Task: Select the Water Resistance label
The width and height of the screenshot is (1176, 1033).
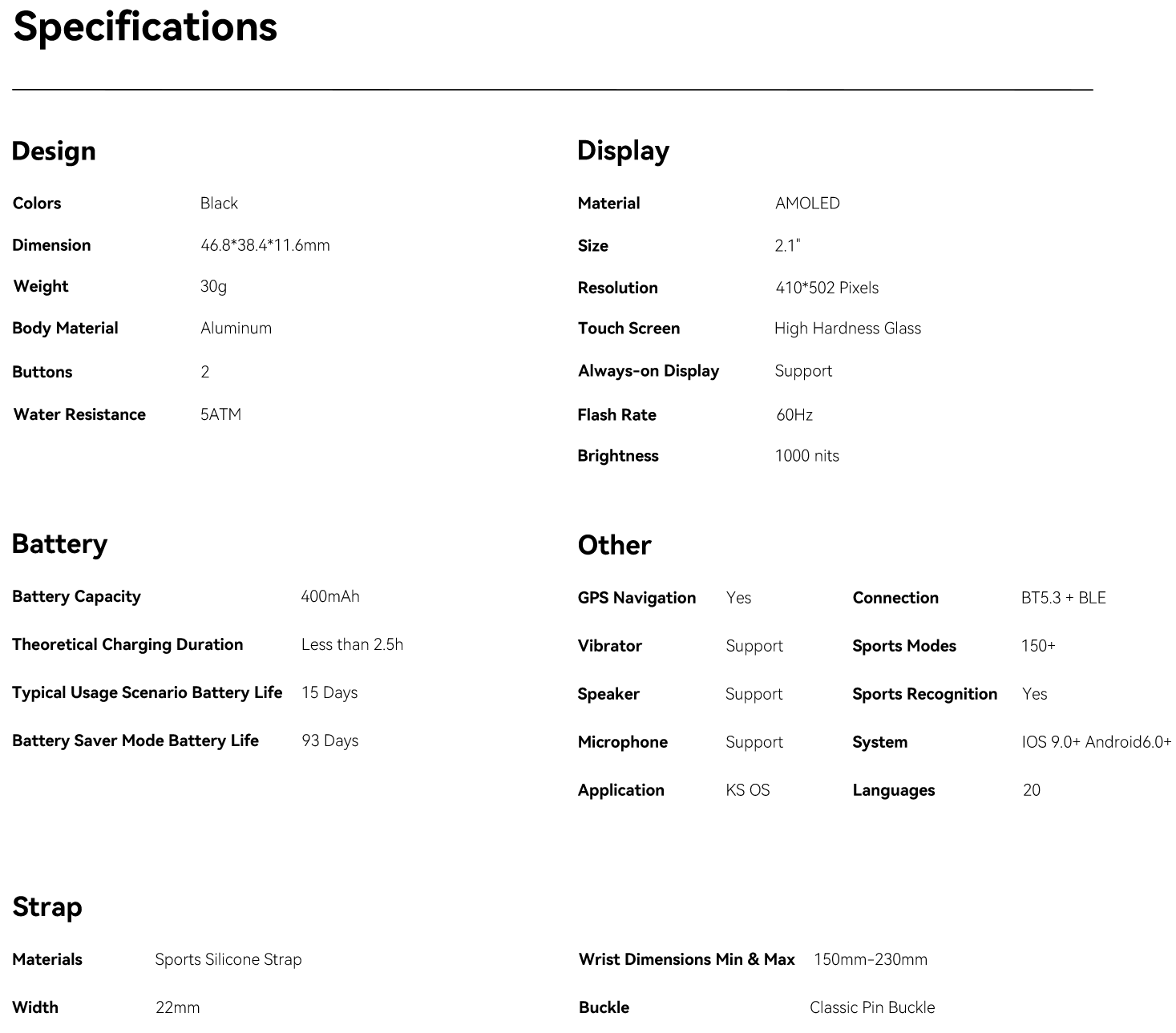Action: point(79,414)
